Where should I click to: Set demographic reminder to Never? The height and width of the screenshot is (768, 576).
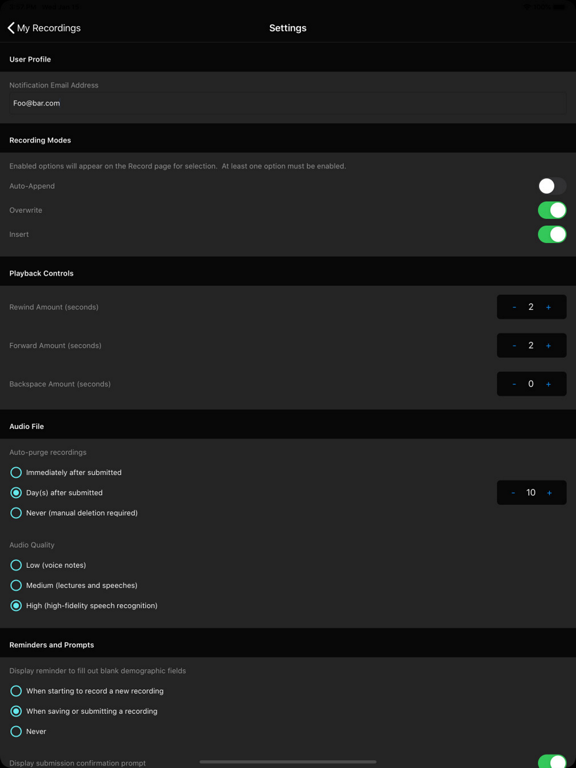28,731
